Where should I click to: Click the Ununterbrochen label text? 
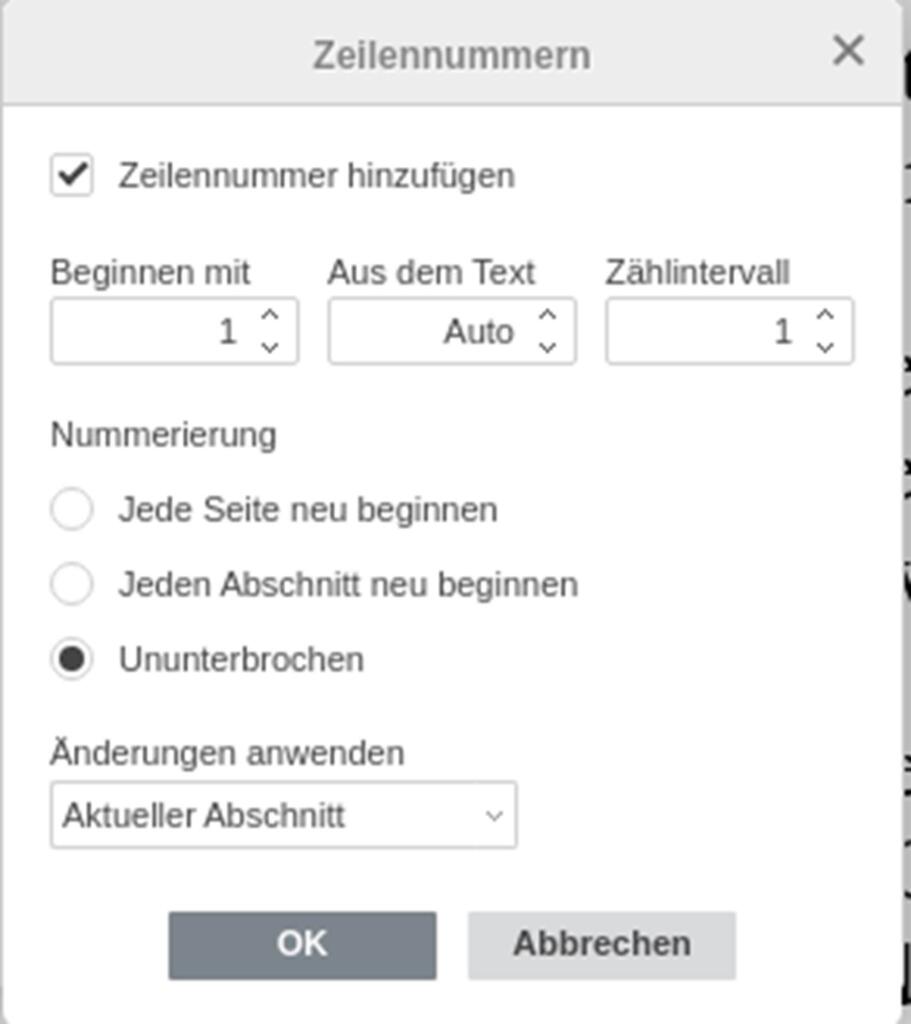[241, 660]
